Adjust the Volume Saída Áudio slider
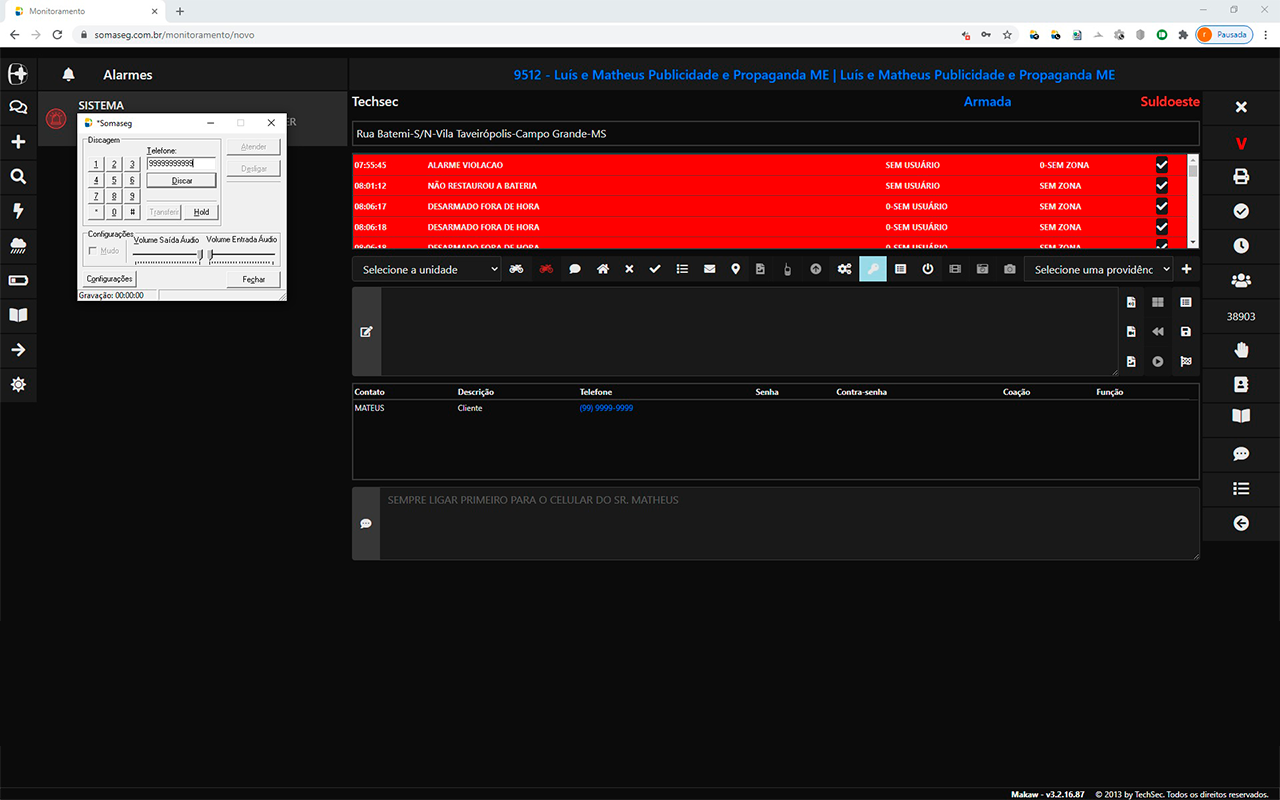Screen dimensions: 1280x800 point(200,255)
